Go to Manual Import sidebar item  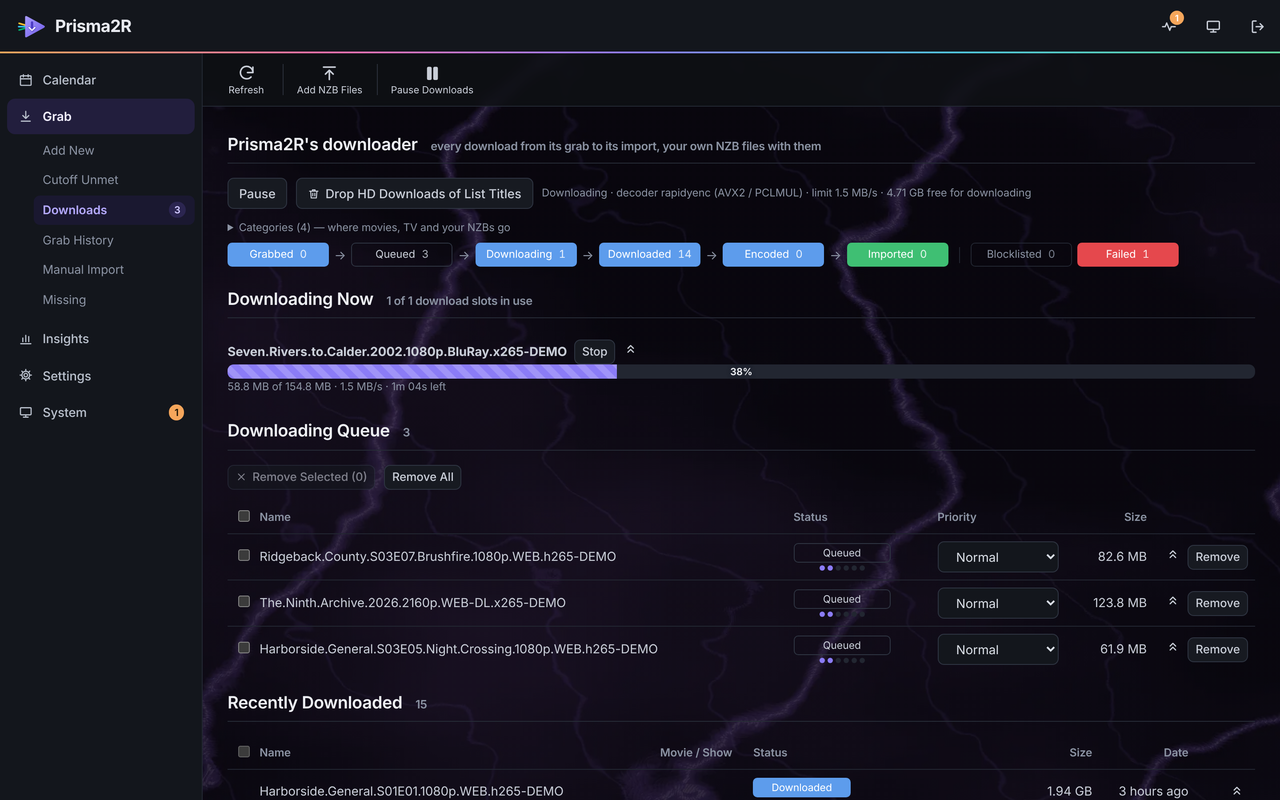pyautogui.click(x=83, y=270)
